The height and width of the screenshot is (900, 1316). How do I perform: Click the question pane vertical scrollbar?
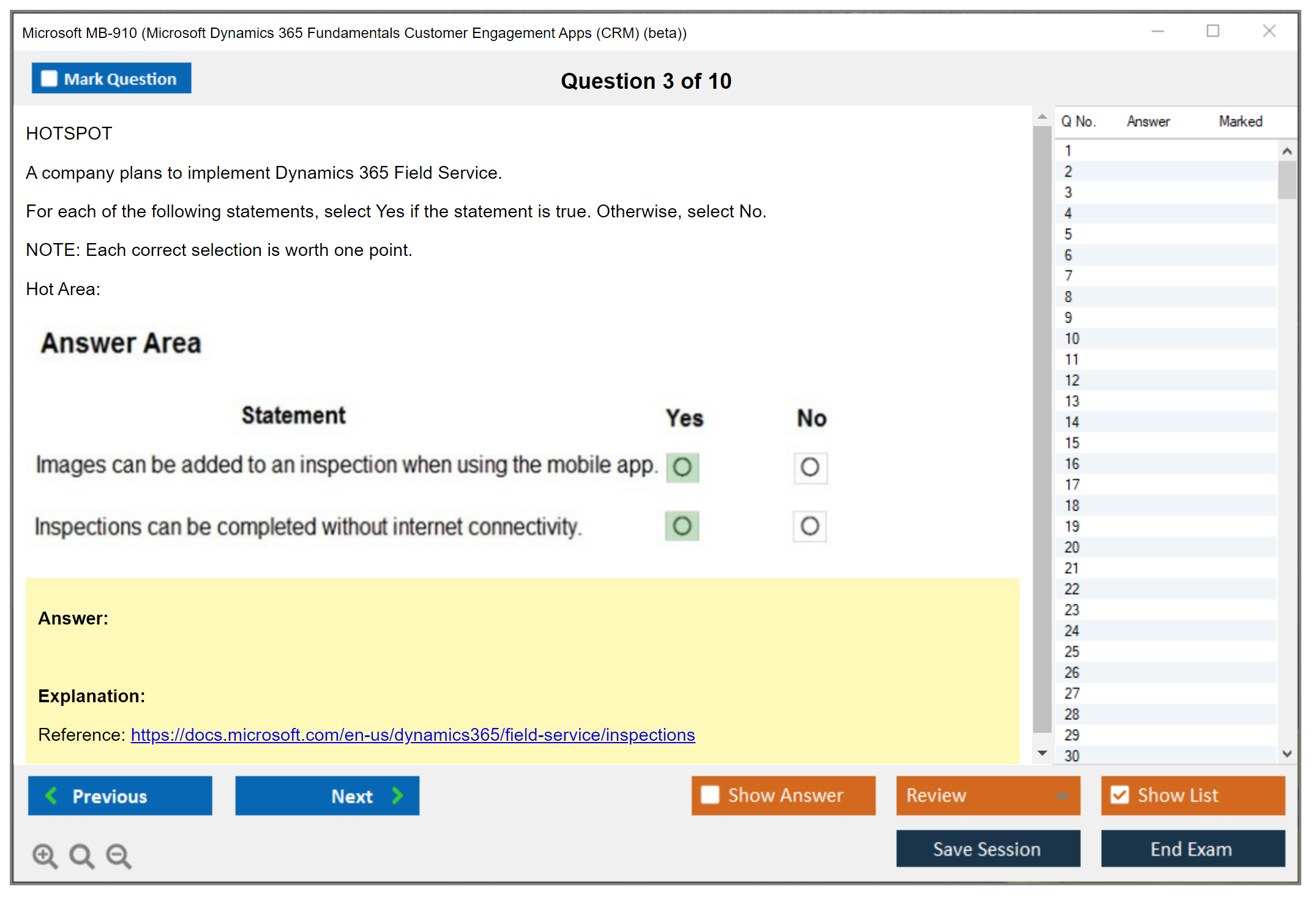[1042, 429]
